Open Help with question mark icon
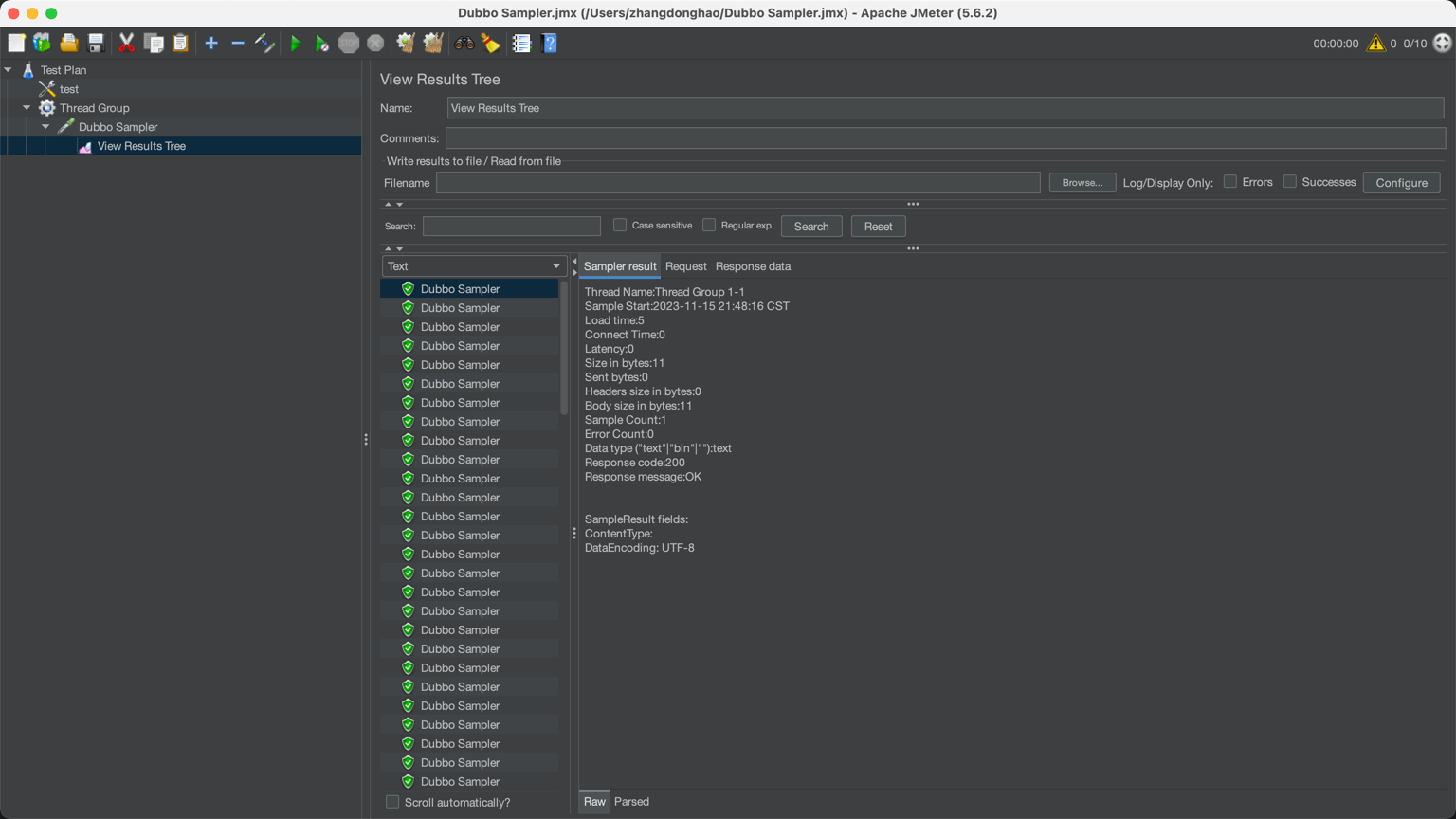 [549, 43]
